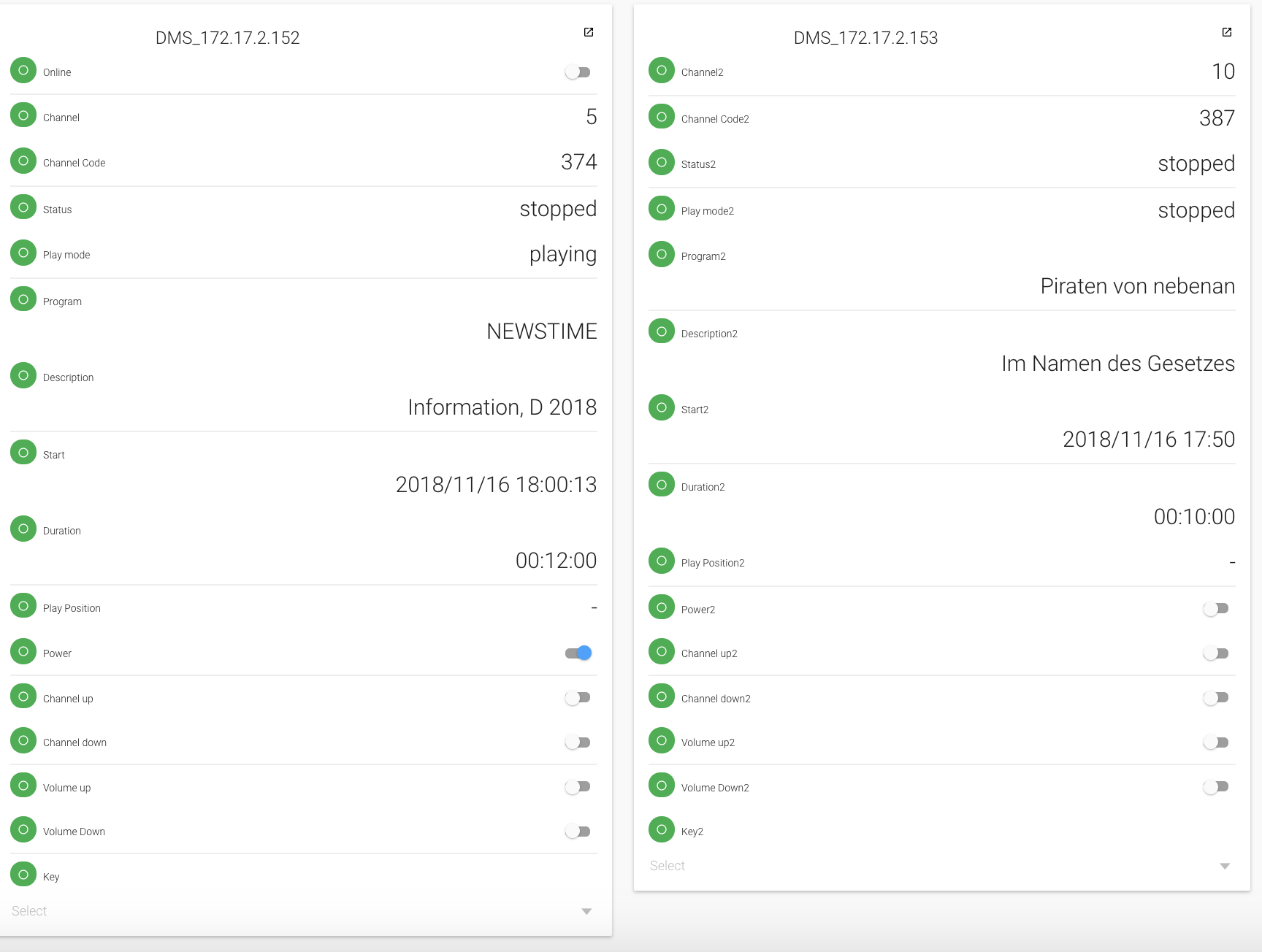Toggle the Channel down switch
The height and width of the screenshot is (952, 1262).
coord(578,742)
